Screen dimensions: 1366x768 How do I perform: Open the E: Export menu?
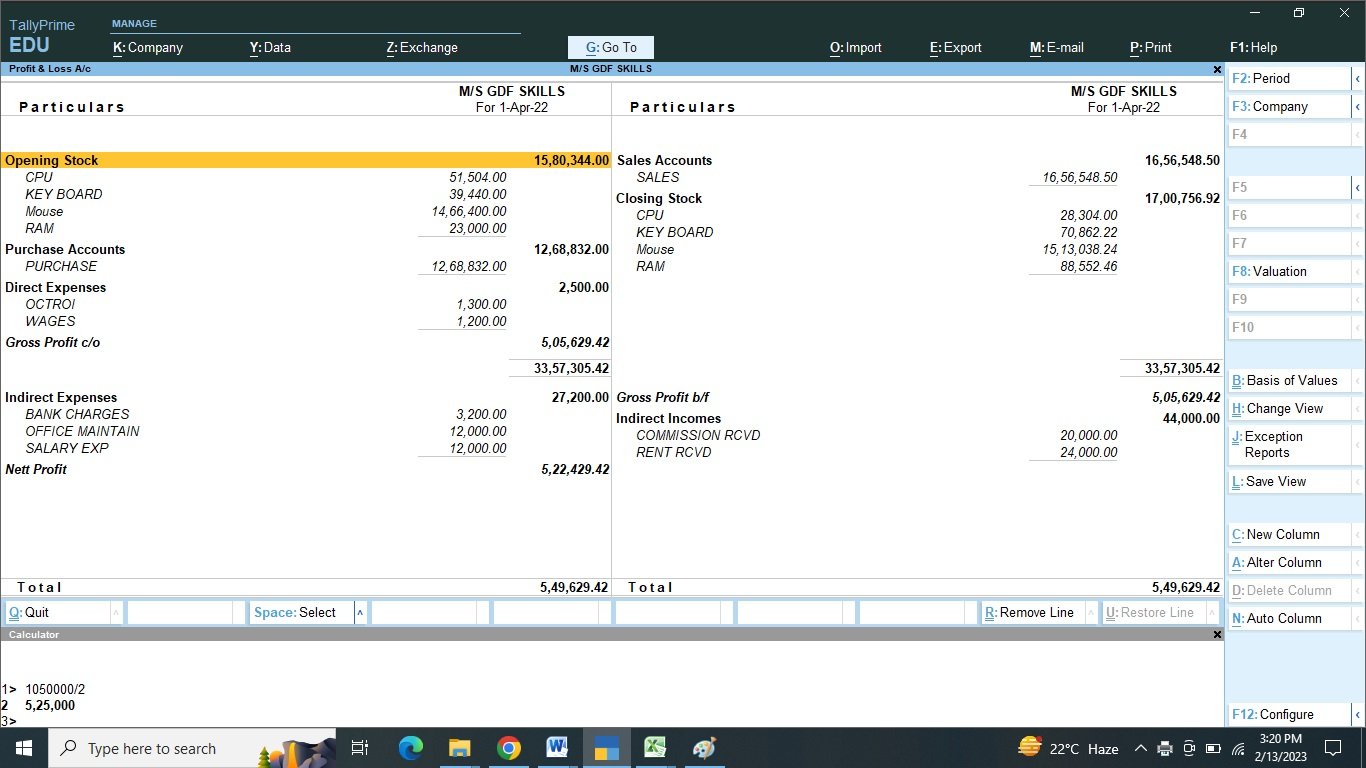click(955, 47)
